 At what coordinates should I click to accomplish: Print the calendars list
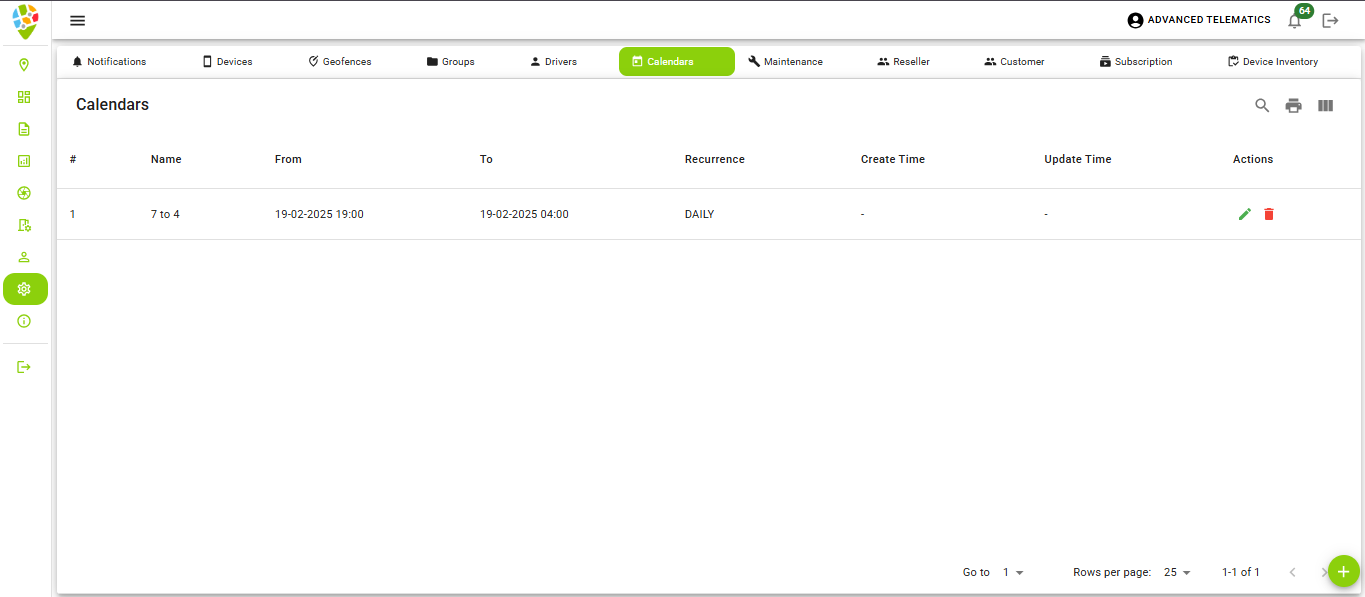(1293, 105)
